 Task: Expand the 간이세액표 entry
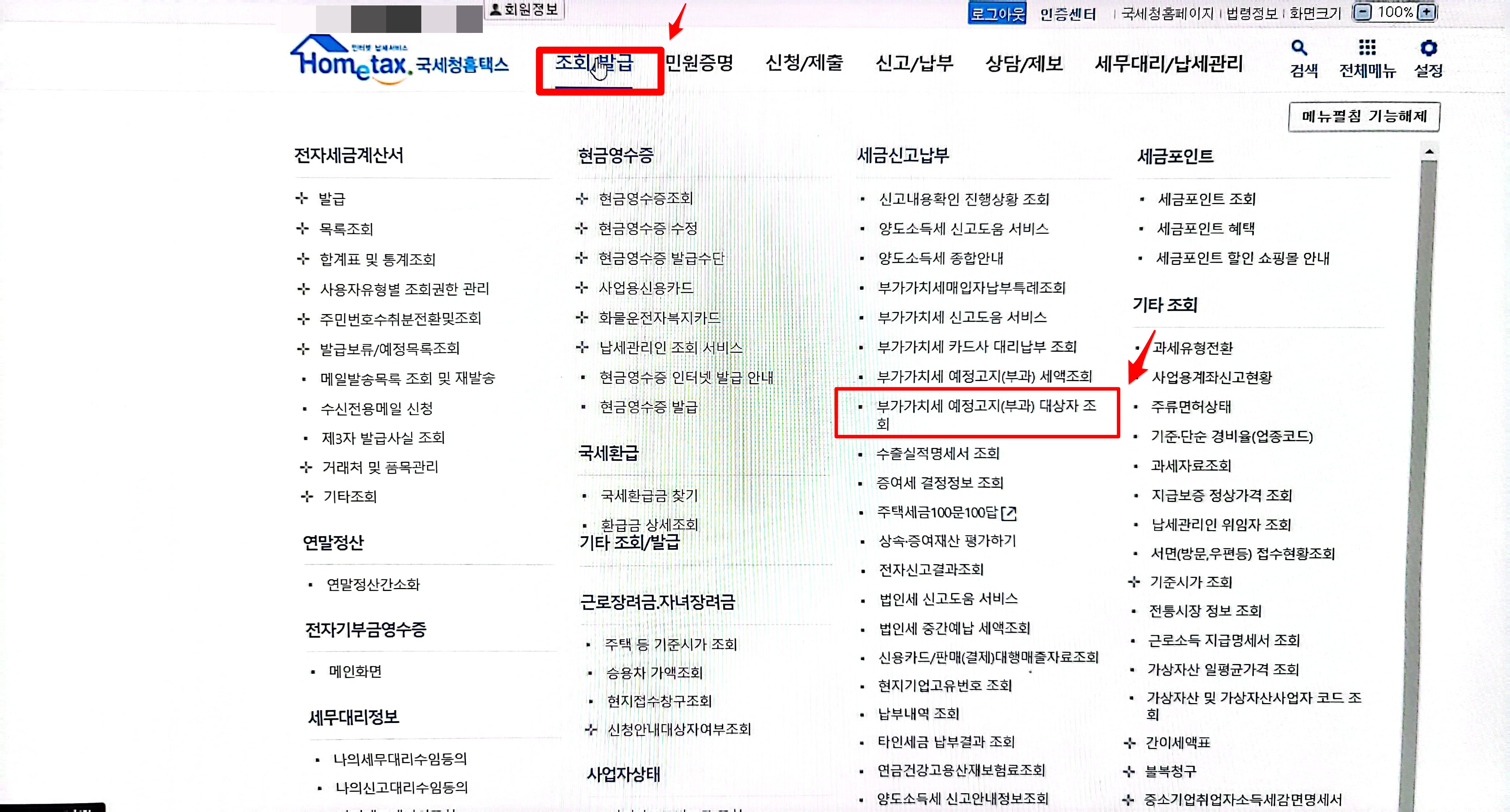click(x=1129, y=743)
